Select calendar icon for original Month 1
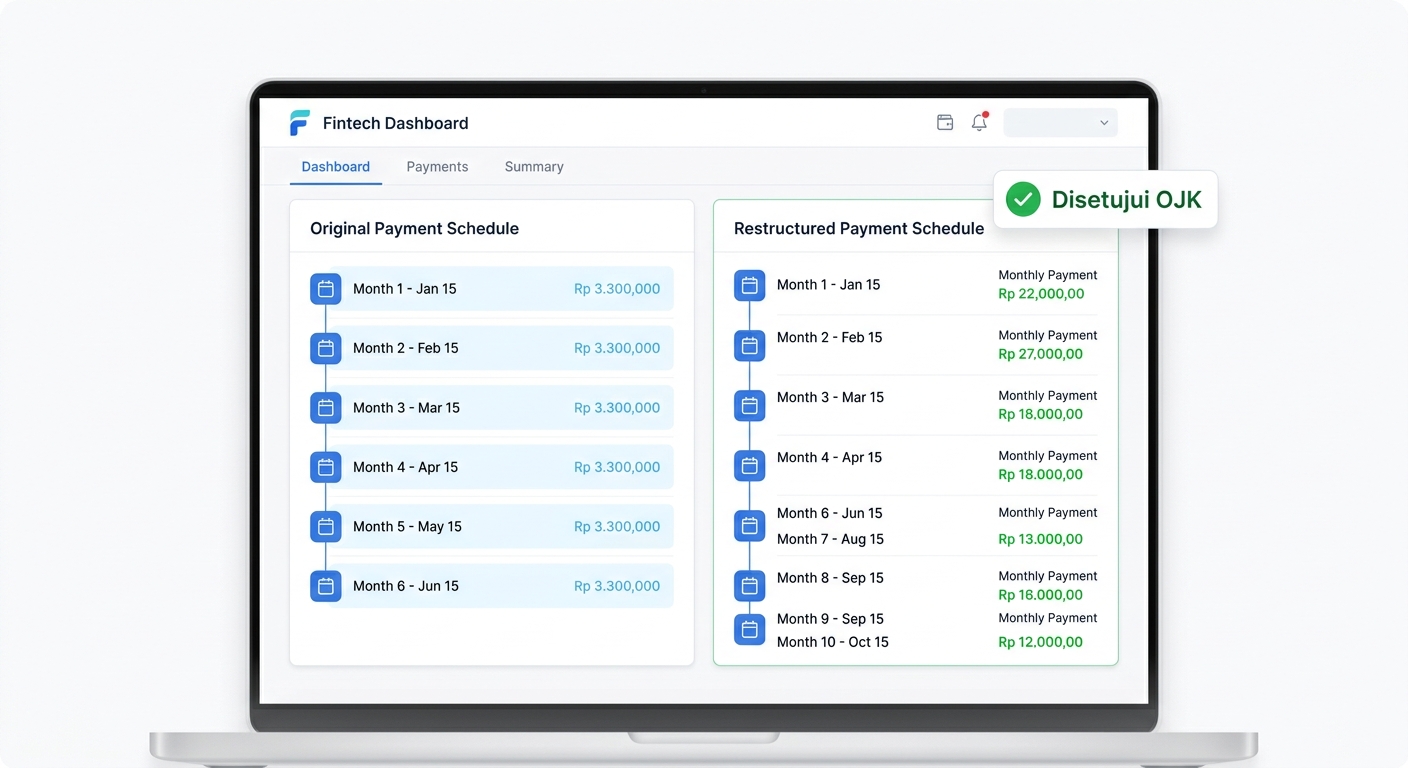The width and height of the screenshot is (1408, 768). (x=326, y=289)
